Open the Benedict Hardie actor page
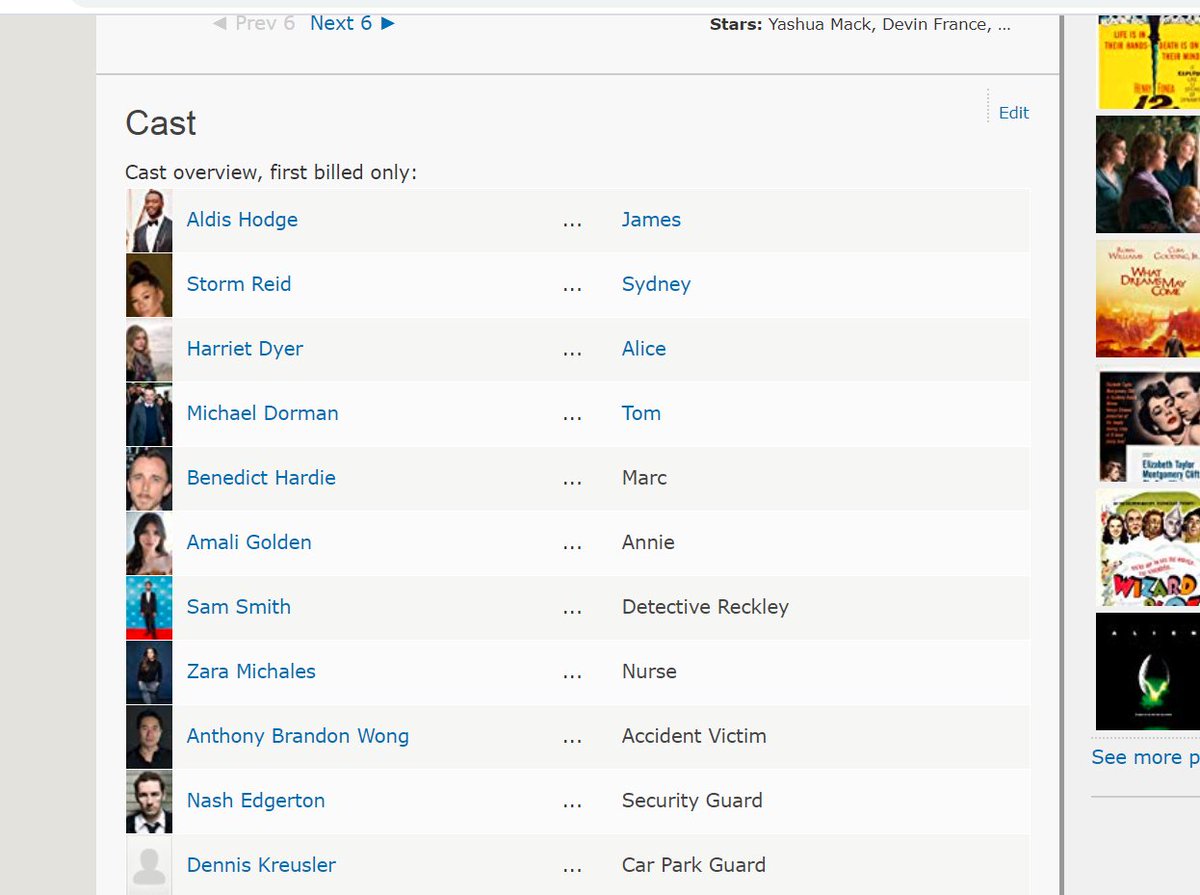The image size is (1200, 895). (261, 478)
